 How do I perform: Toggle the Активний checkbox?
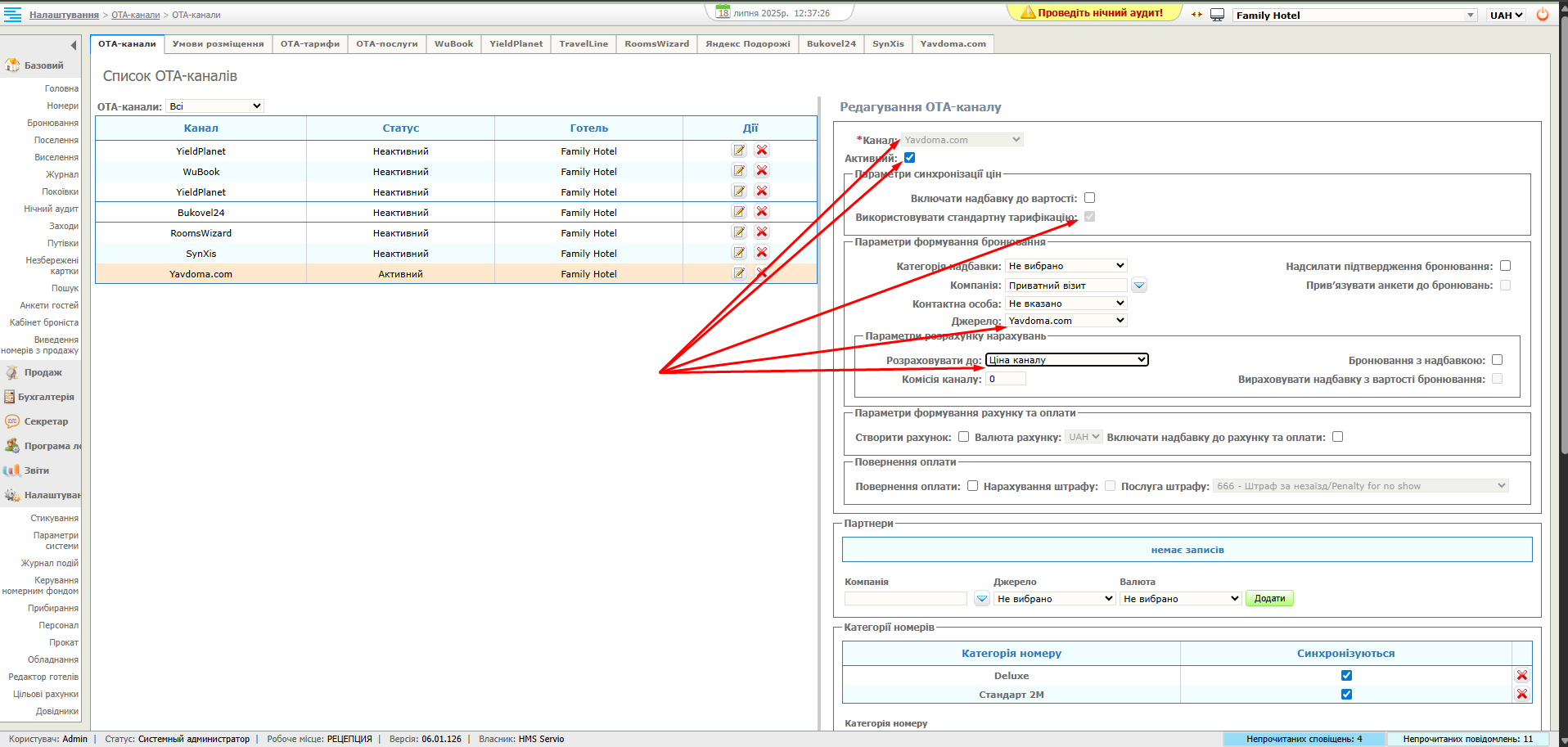click(909, 158)
